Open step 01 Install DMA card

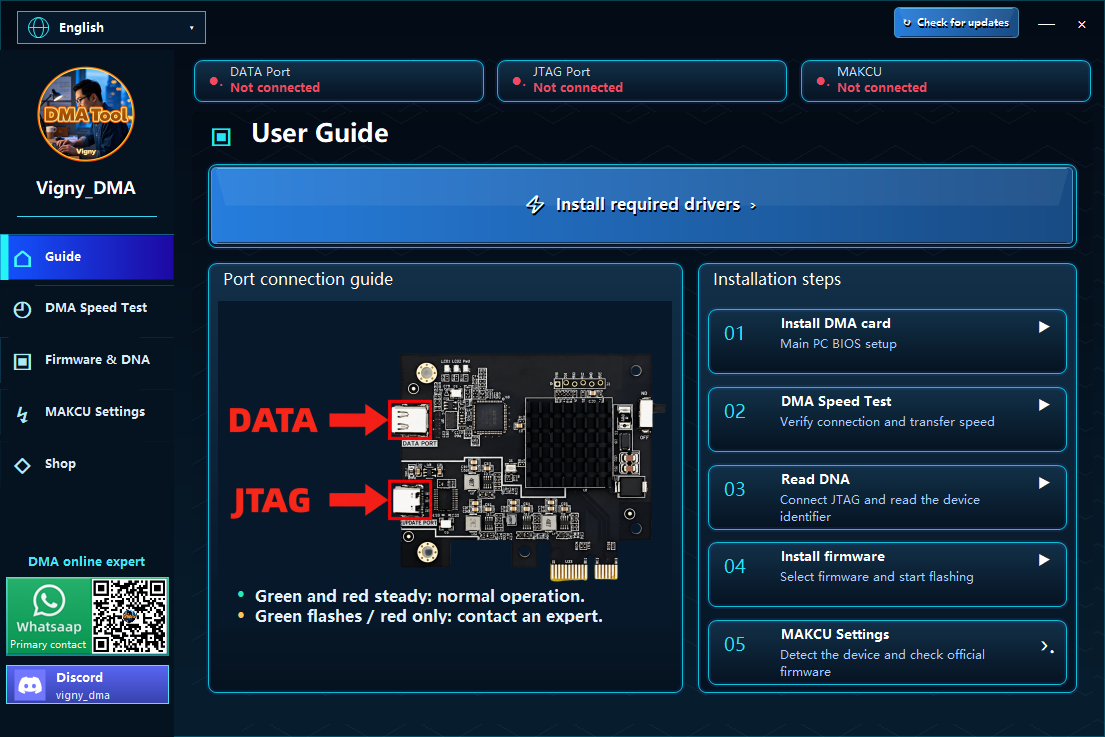pyautogui.click(x=887, y=341)
